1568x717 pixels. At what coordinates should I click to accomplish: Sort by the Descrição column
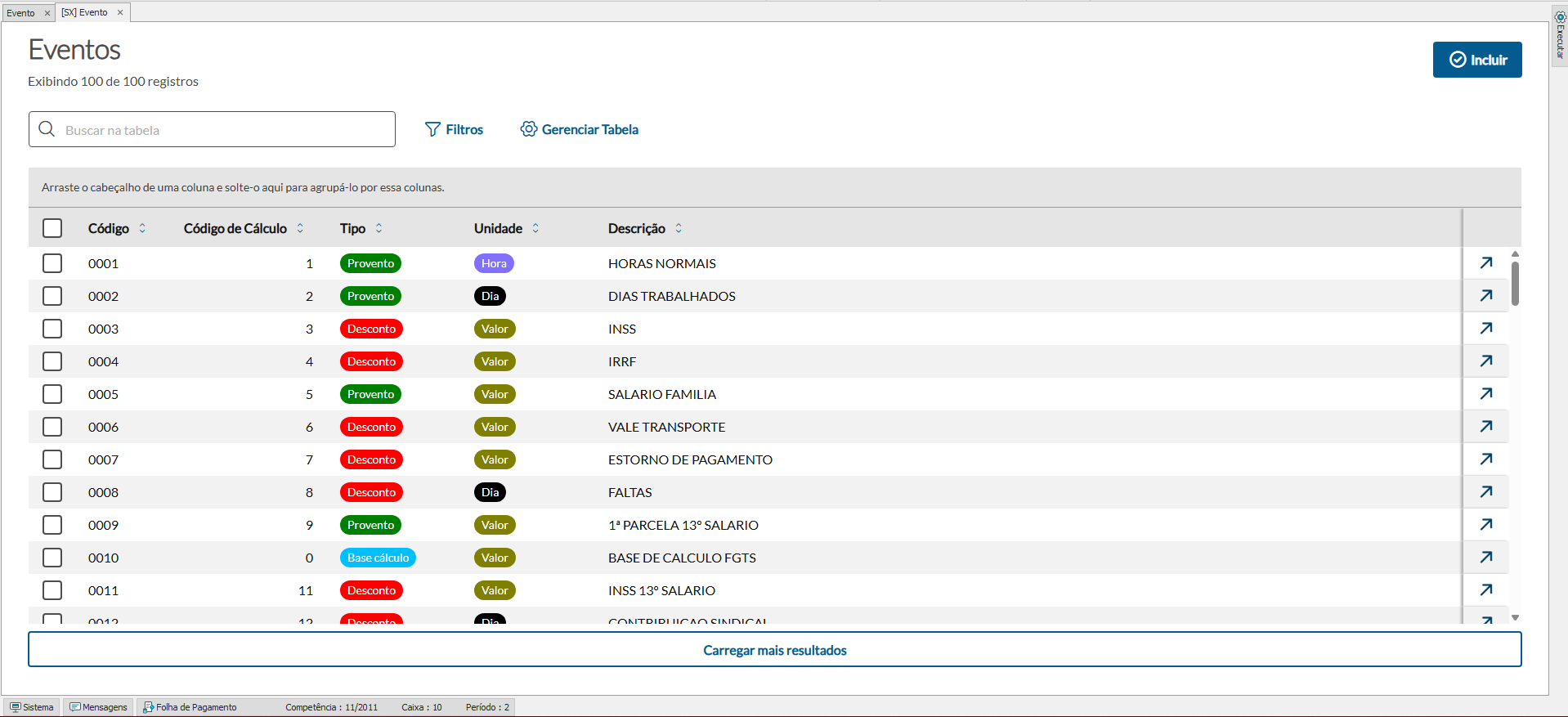tap(679, 228)
